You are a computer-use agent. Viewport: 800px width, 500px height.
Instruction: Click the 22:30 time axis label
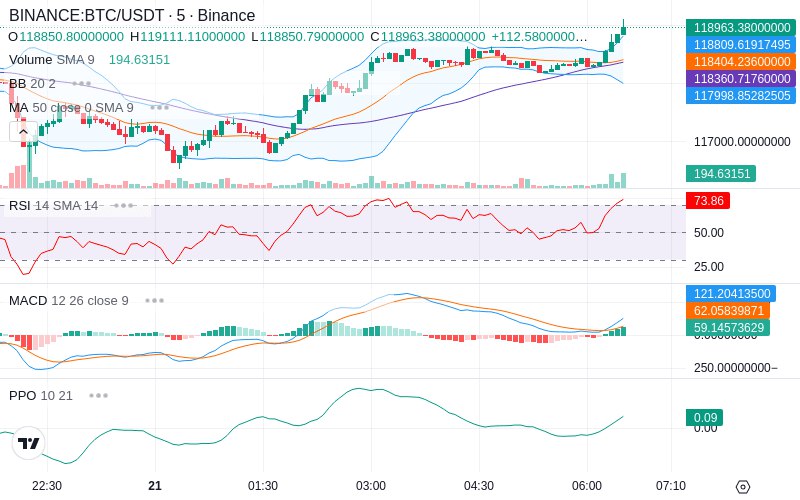[47, 486]
